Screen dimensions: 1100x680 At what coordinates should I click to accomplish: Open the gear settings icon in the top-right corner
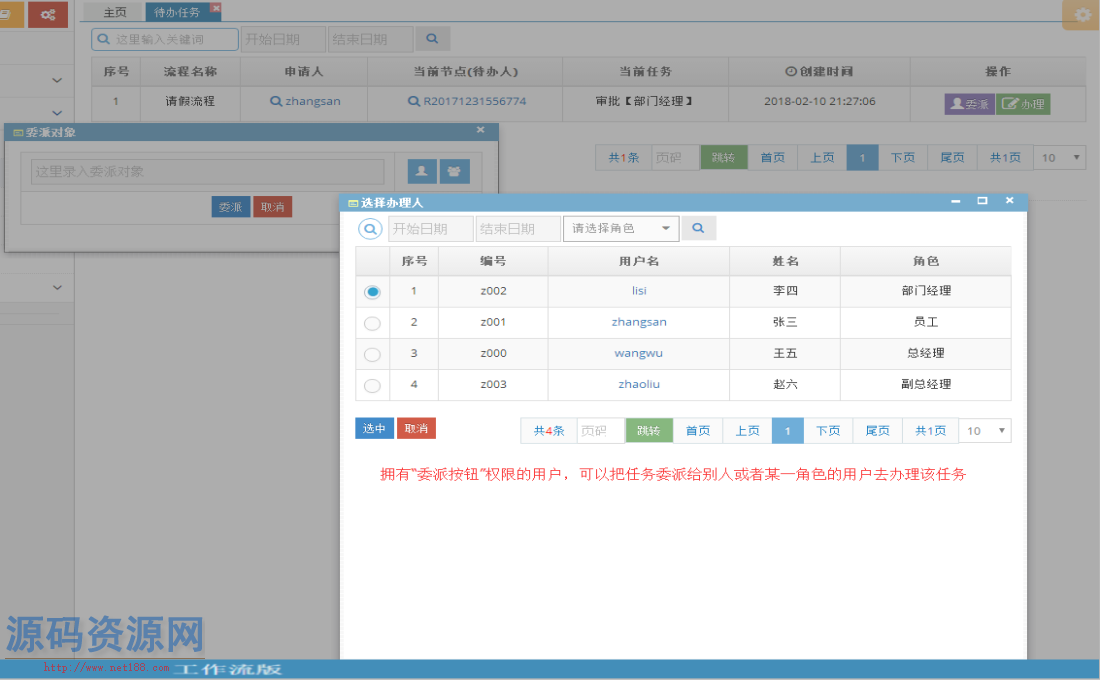pos(1081,15)
